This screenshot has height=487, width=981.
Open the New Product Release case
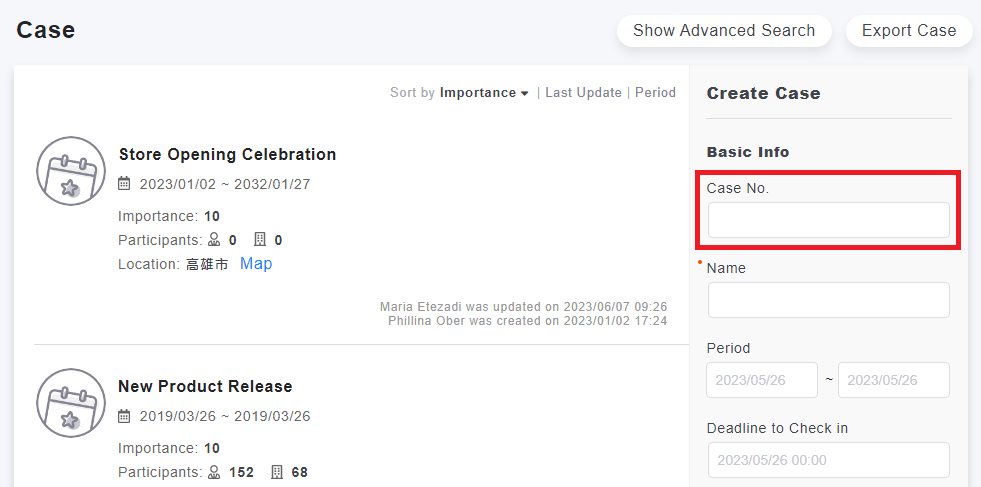pos(205,387)
